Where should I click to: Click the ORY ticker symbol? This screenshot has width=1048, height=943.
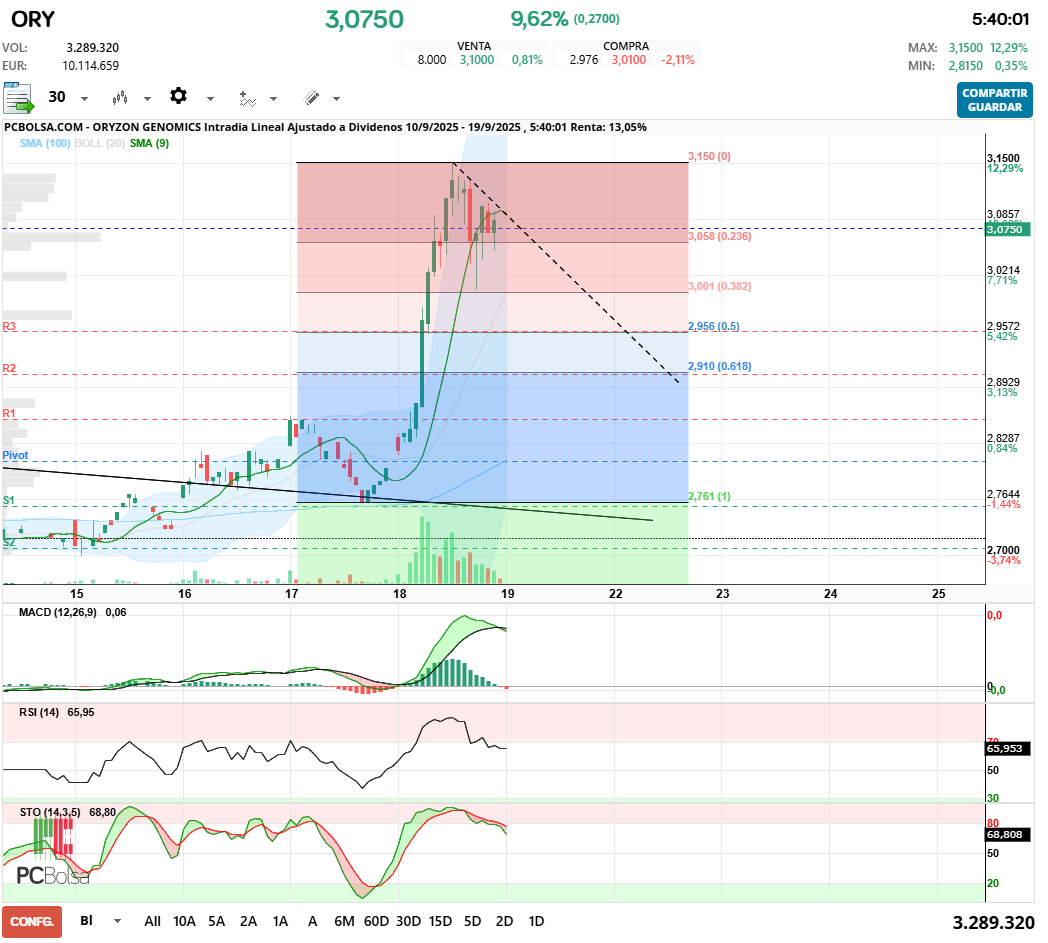coord(33,19)
